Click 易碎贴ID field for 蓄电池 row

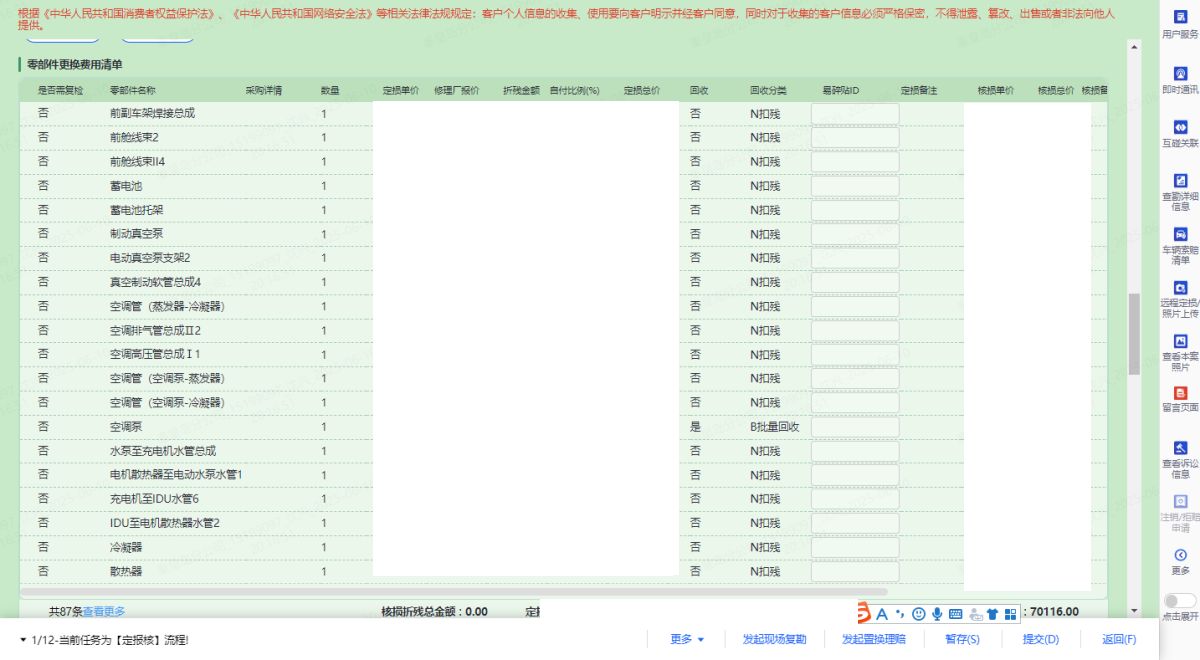click(x=854, y=186)
